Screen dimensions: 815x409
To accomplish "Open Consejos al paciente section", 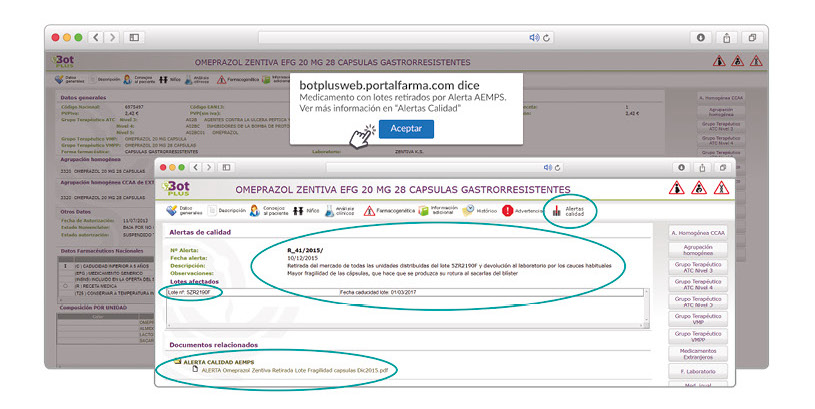I will [x=256, y=211].
